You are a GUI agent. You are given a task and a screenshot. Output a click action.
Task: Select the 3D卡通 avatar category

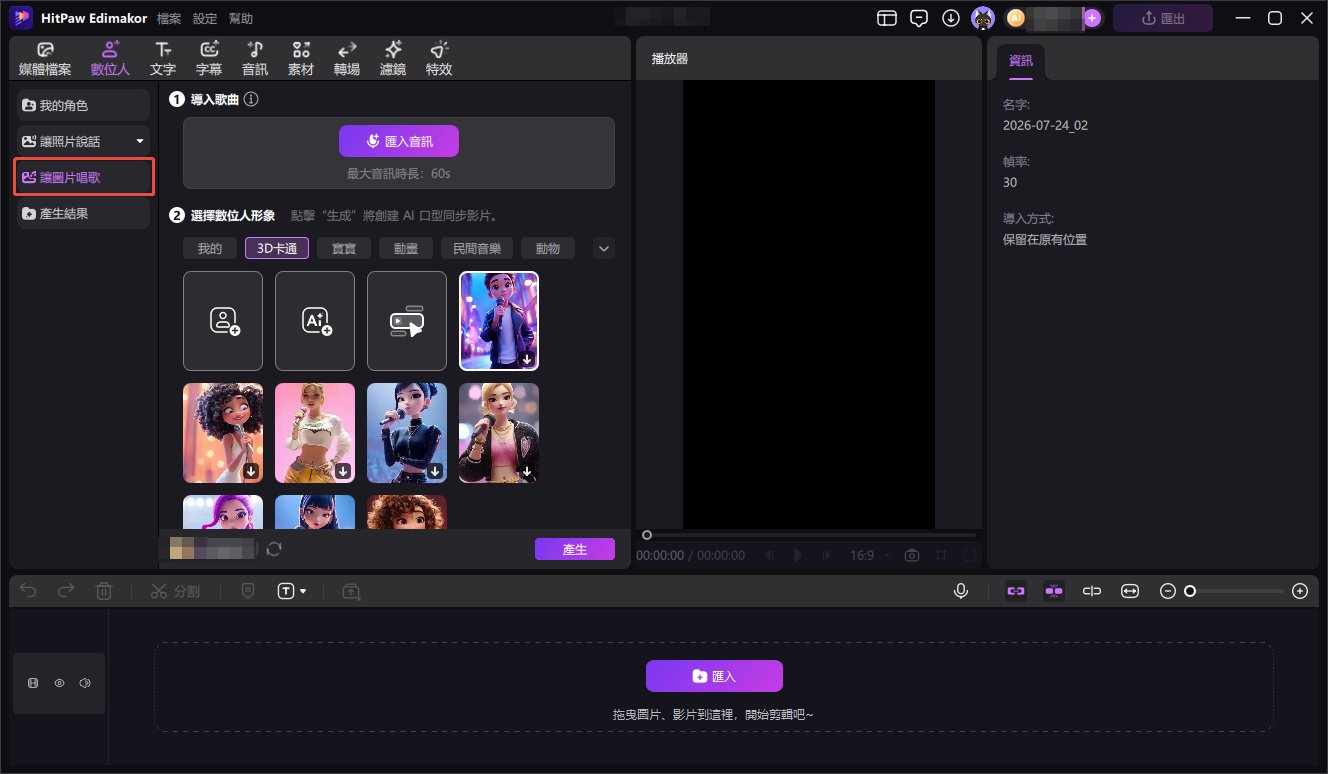[277, 249]
